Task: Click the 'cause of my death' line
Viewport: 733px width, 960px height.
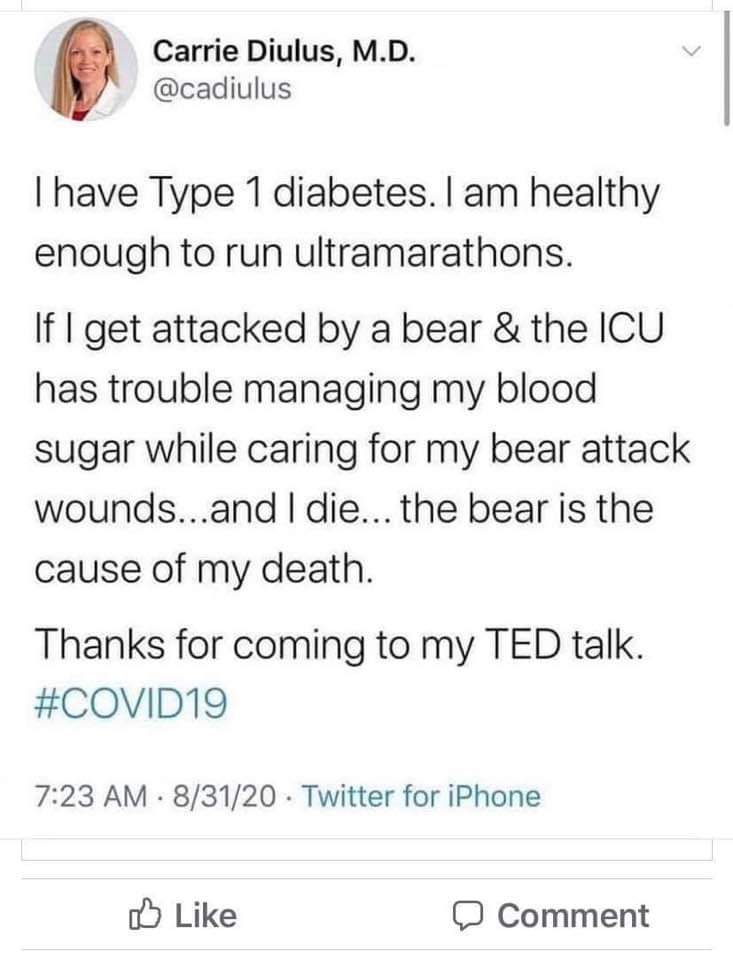Action: tap(203, 568)
